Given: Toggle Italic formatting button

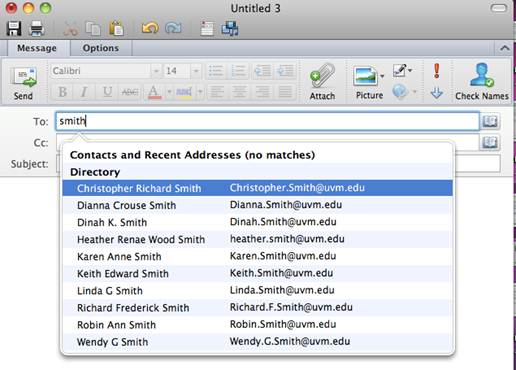Looking at the screenshot, I should pos(84,92).
